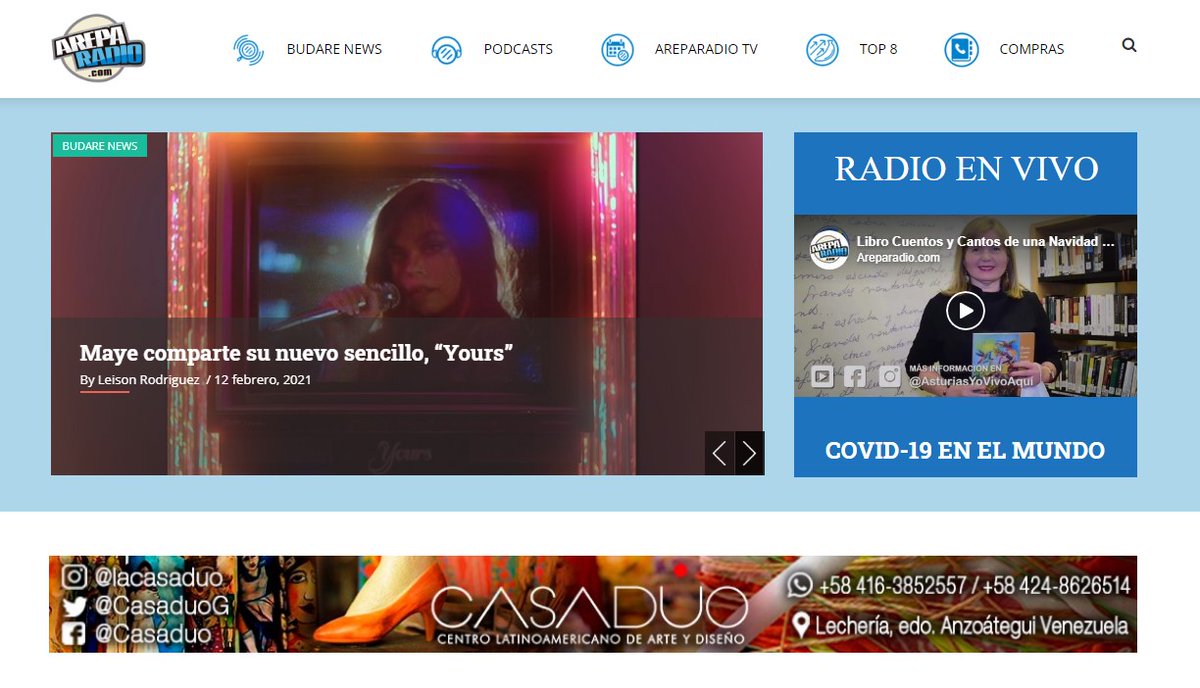Play the Radio en Vivo video
Screen dimensions: 1200x688
click(x=965, y=310)
